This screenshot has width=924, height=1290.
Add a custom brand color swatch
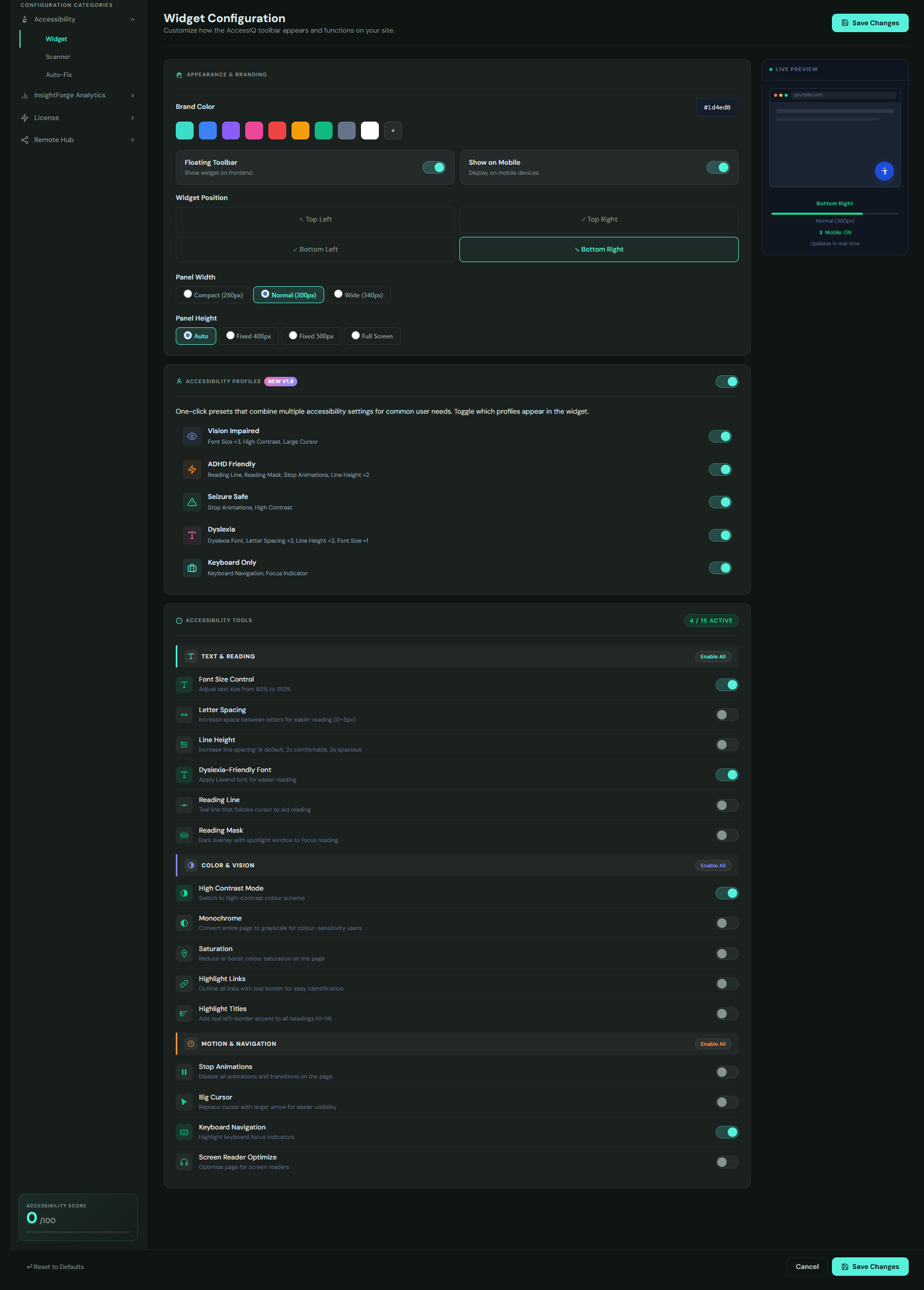click(393, 131)
